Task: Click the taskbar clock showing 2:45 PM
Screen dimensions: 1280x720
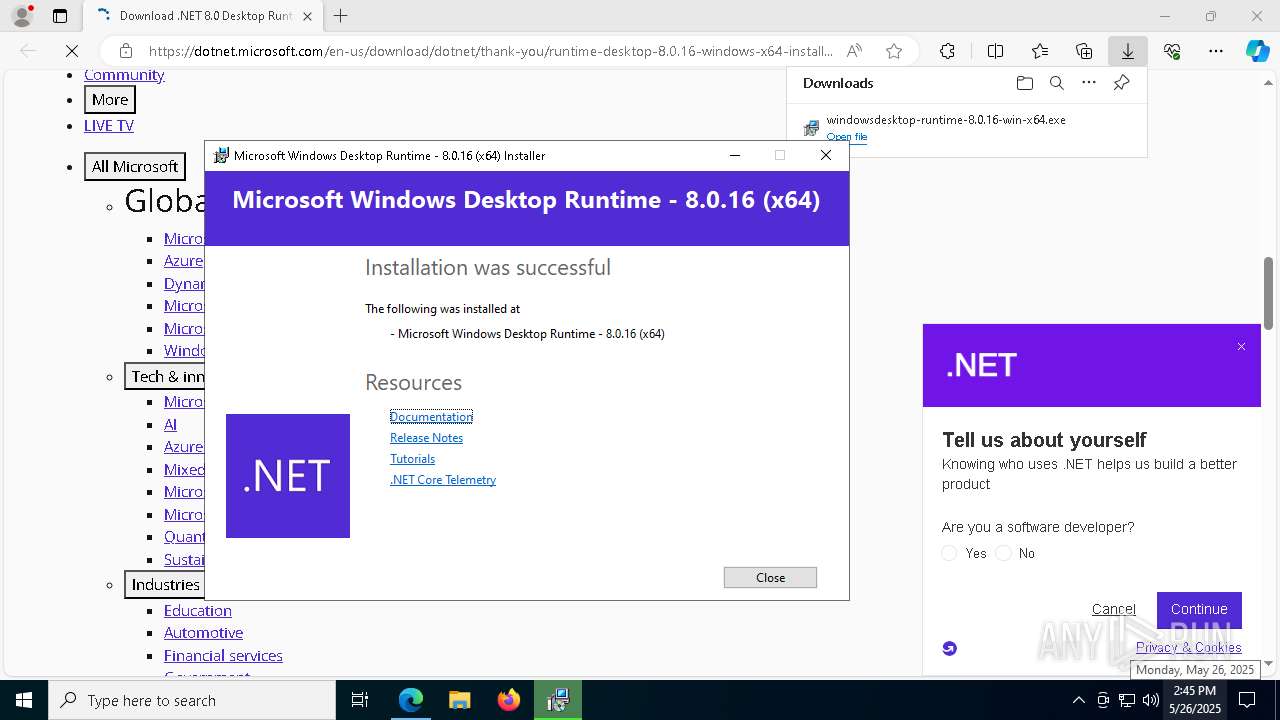Action: click(x=1195, y=700)
